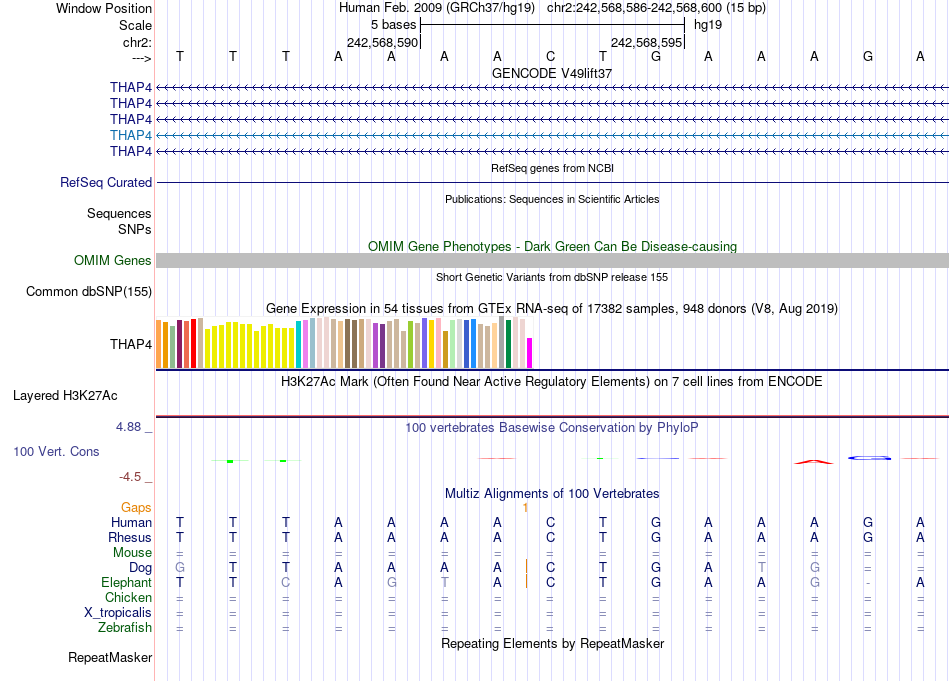This screenshot has height=681, width=950.
Task: Click the blue conservation box in PhyloP track
Action: (x=869, y=457)
